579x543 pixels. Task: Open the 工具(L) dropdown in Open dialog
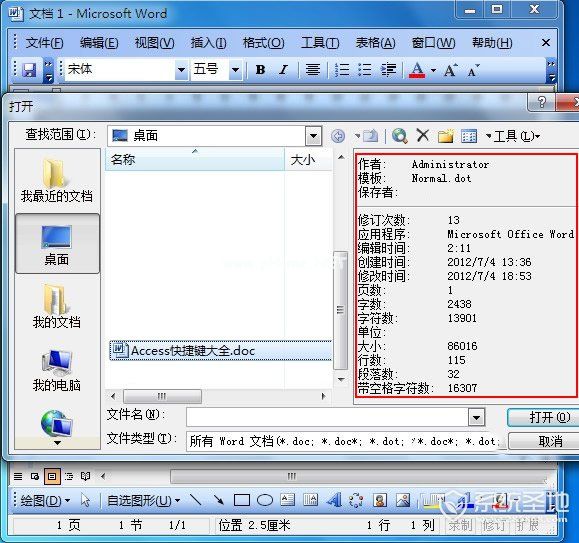517,136
